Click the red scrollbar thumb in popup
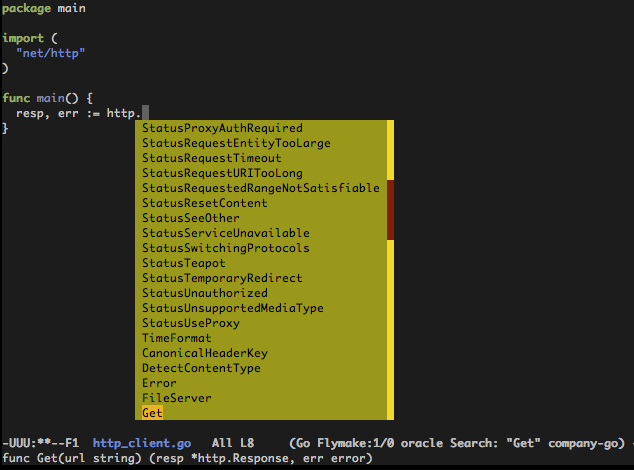634x470 pixels. (x=390, y=210)
